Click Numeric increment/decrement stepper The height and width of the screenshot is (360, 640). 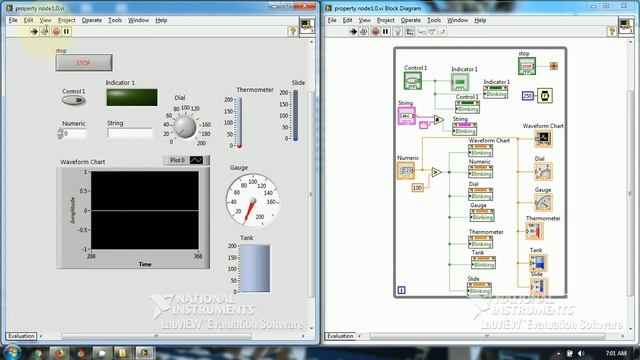(x=60, y=133)
